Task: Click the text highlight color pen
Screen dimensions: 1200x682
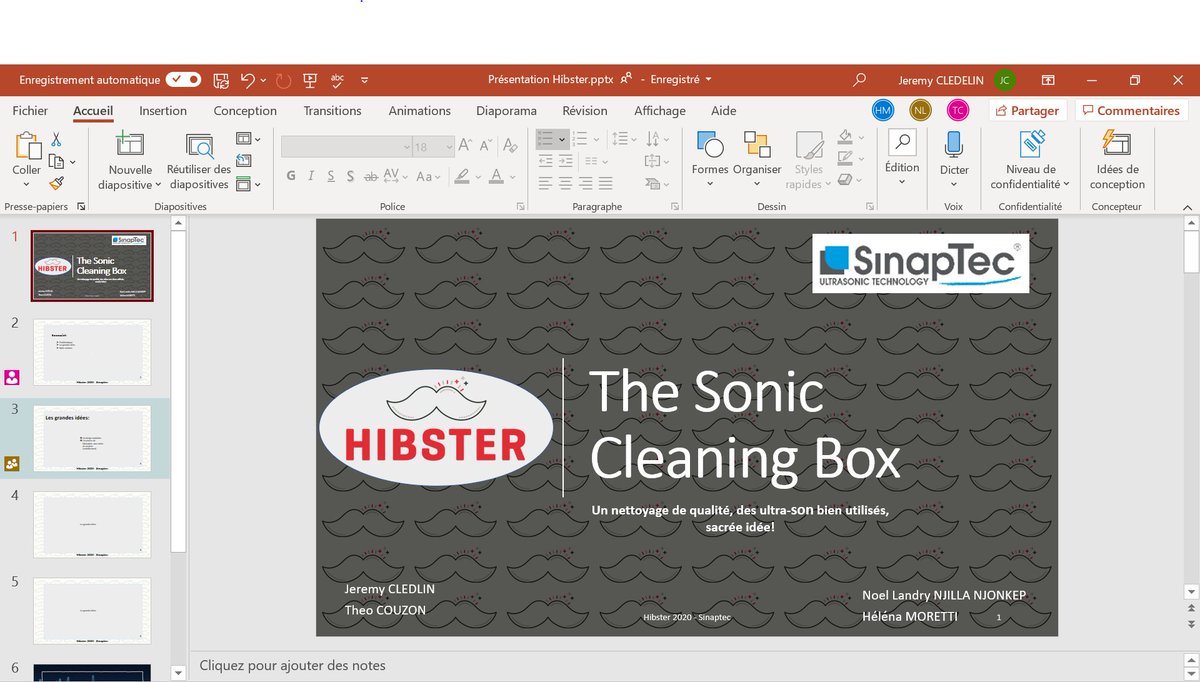Action: pyautogui.click(x=461, y=176)
